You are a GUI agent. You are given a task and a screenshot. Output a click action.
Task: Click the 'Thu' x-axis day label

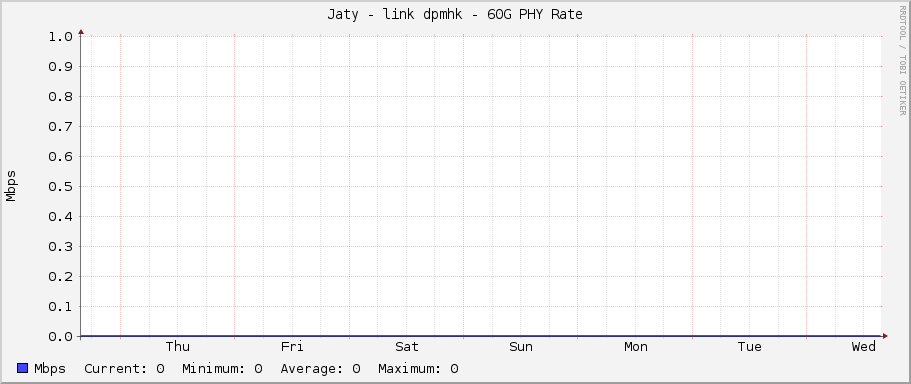point(178,347)
